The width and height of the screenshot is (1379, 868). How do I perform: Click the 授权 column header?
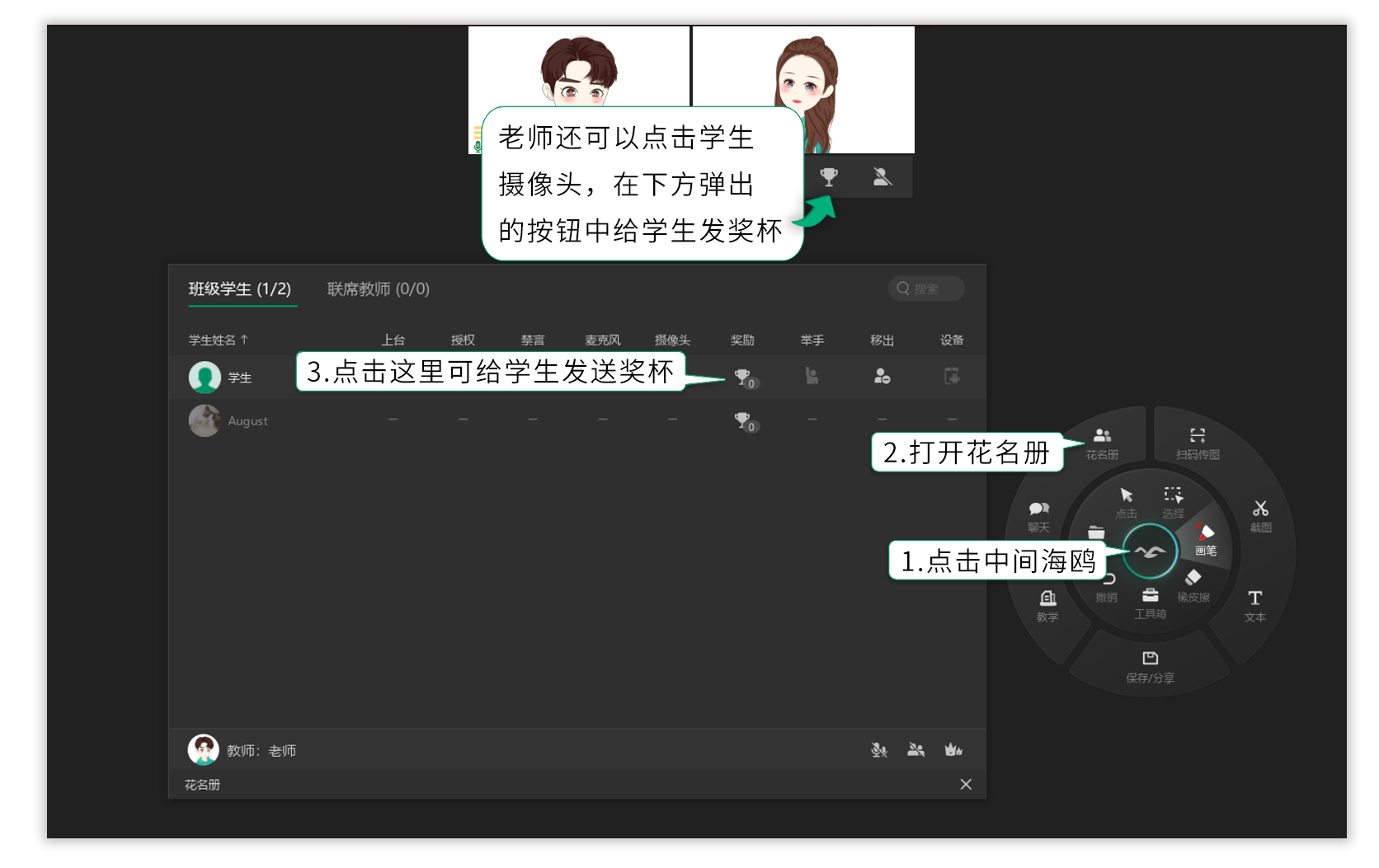coord(463,340)
